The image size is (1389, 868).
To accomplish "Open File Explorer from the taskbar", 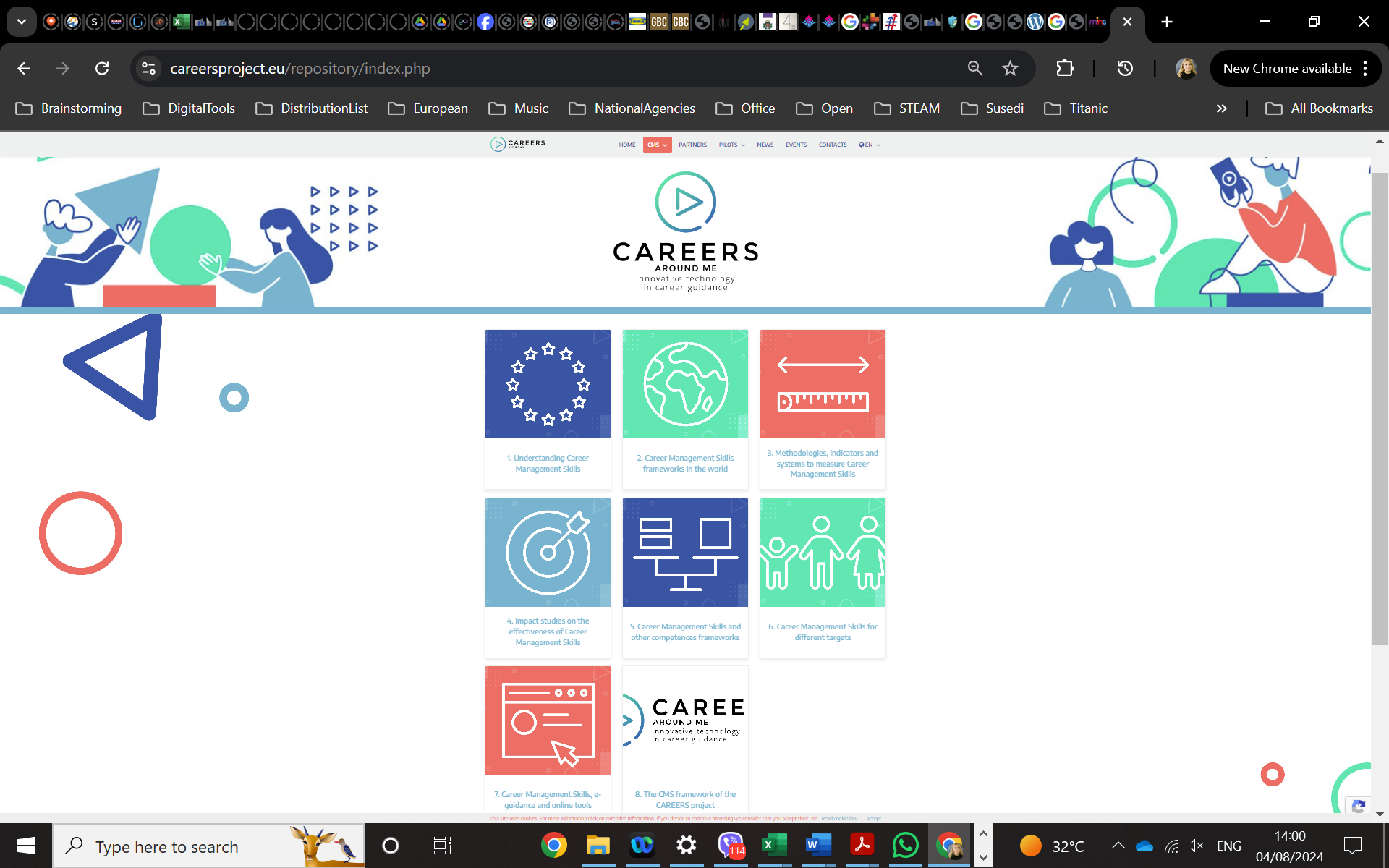I will (x=598, y=846).
